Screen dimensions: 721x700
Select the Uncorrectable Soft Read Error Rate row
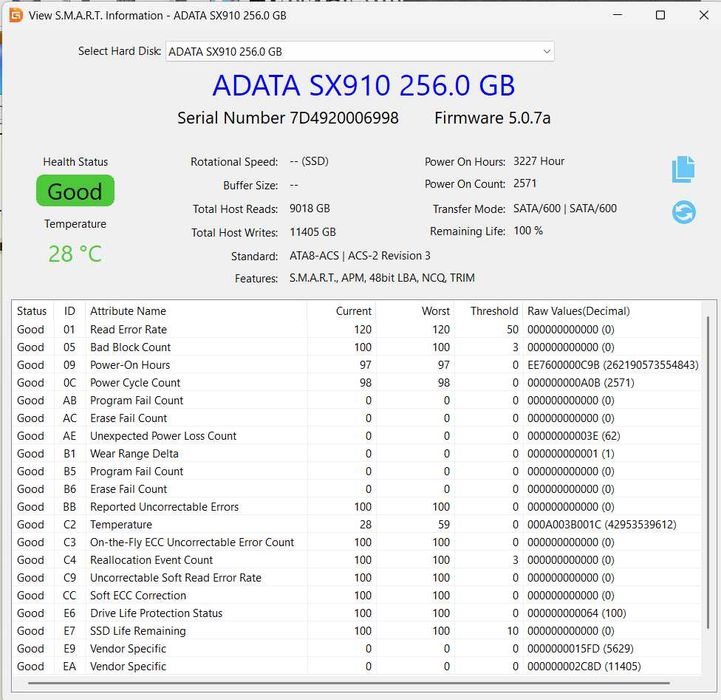click(357, 578)
